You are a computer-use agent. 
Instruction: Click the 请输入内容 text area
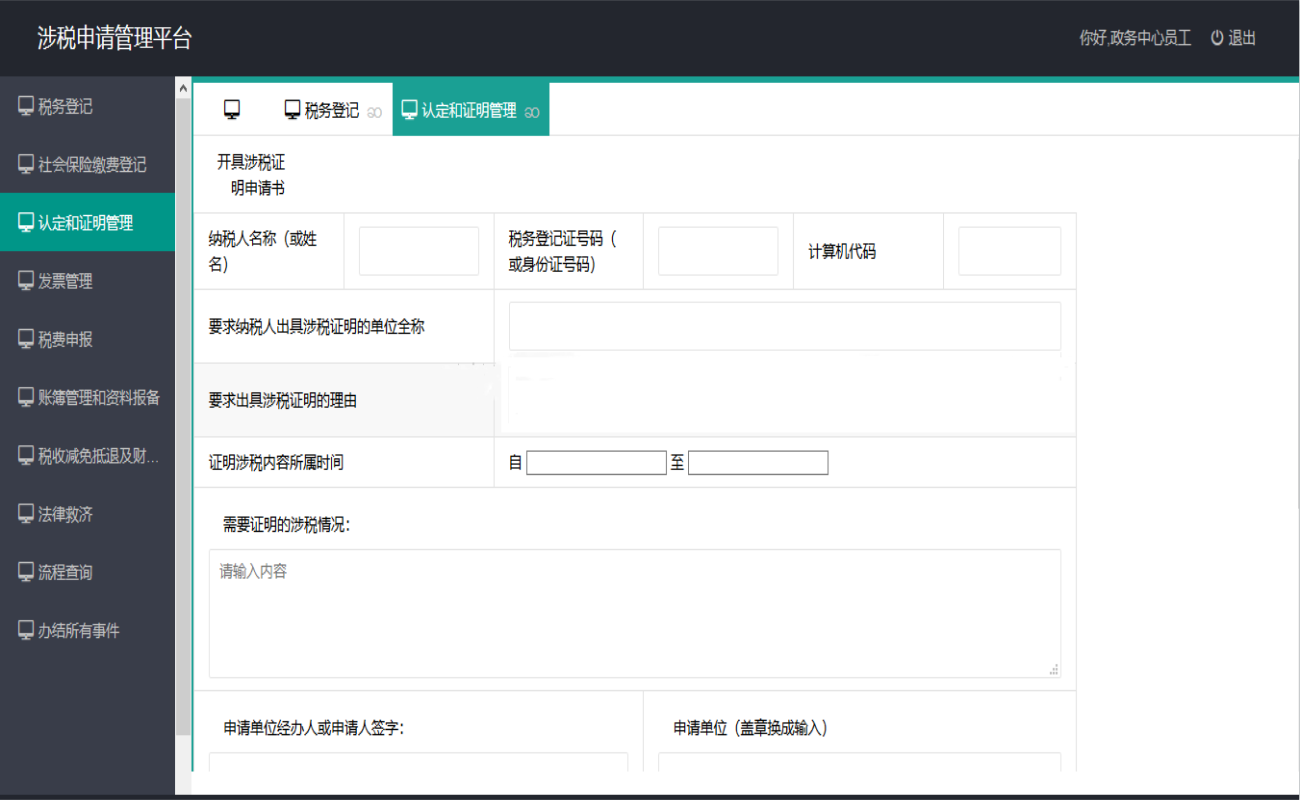(635, 613)
